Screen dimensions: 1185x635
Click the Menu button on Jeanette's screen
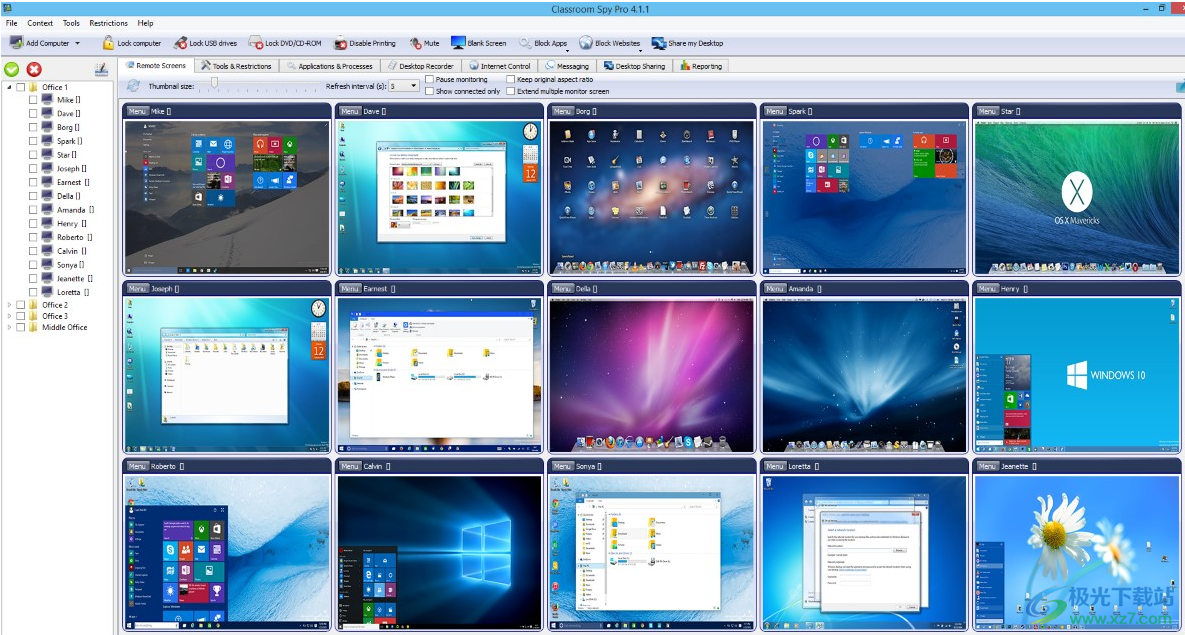pyautogui.click(x=987, y=466)
